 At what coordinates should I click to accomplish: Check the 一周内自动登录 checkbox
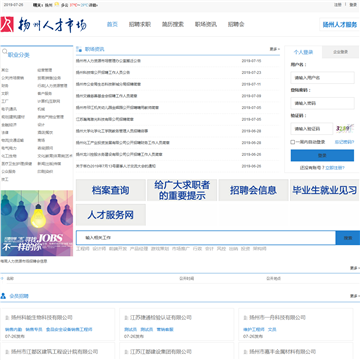pyautogui.click(x=293, y=142)
